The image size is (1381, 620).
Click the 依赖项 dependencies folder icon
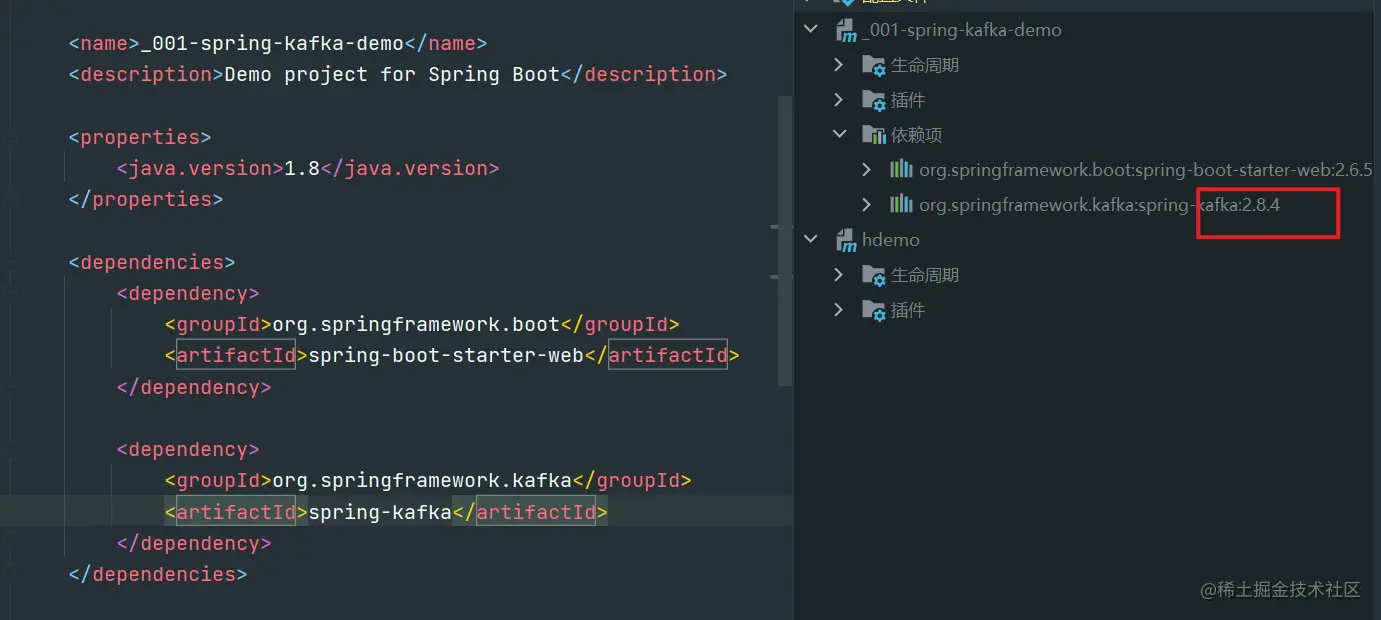(x=874, y=135)
